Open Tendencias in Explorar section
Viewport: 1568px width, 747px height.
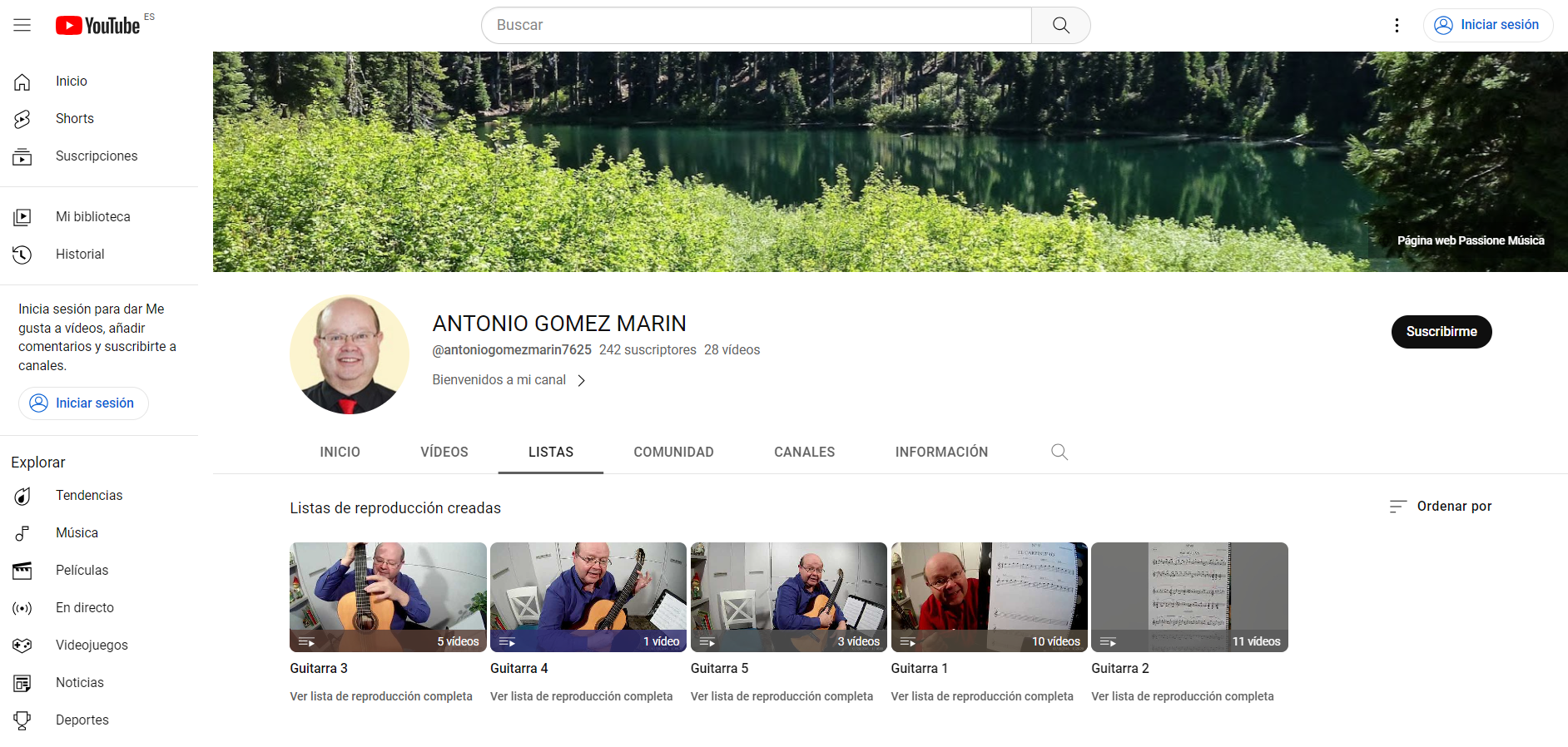(88, 496)
